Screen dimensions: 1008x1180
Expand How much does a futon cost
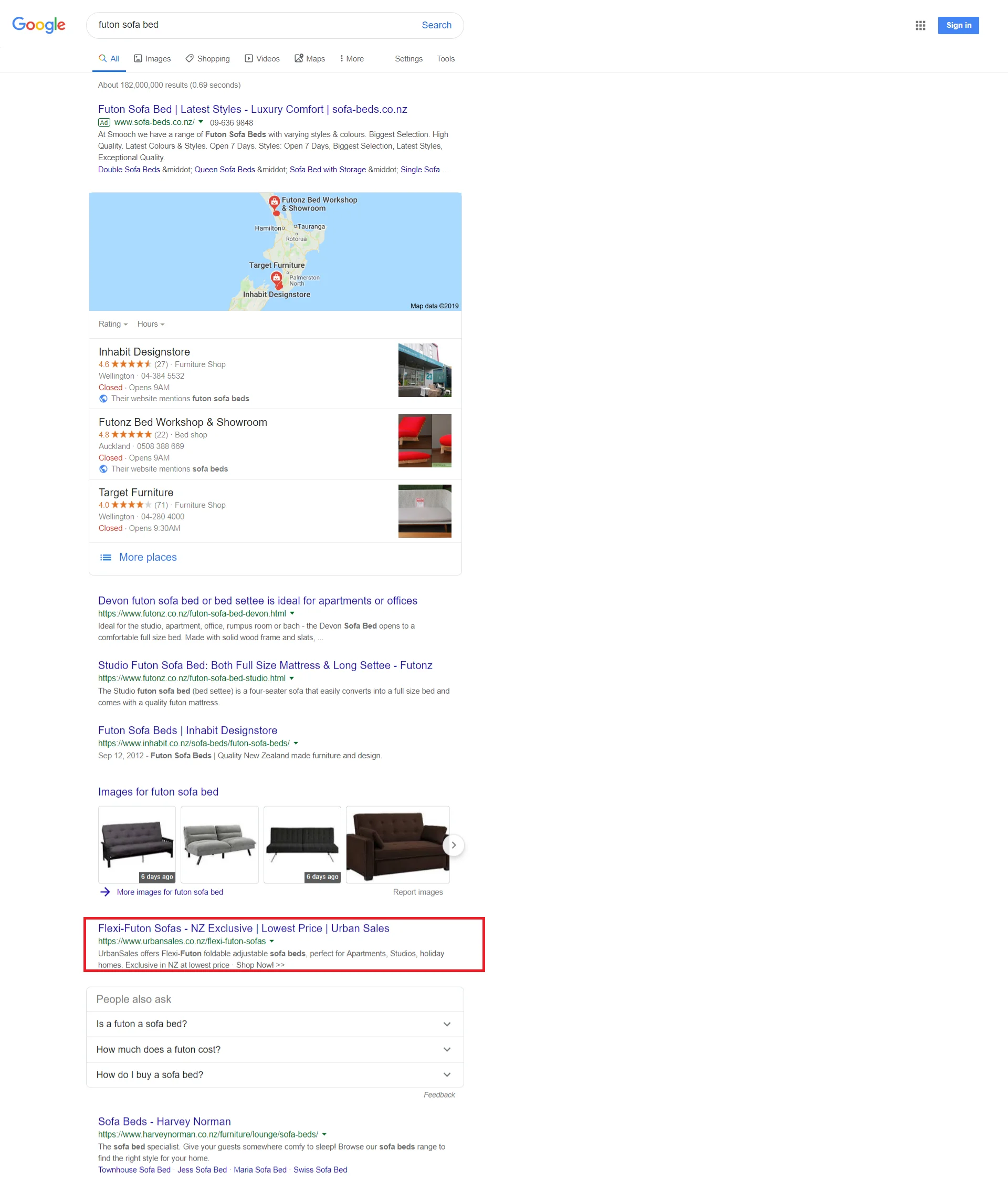click(x=275, y=1050)
